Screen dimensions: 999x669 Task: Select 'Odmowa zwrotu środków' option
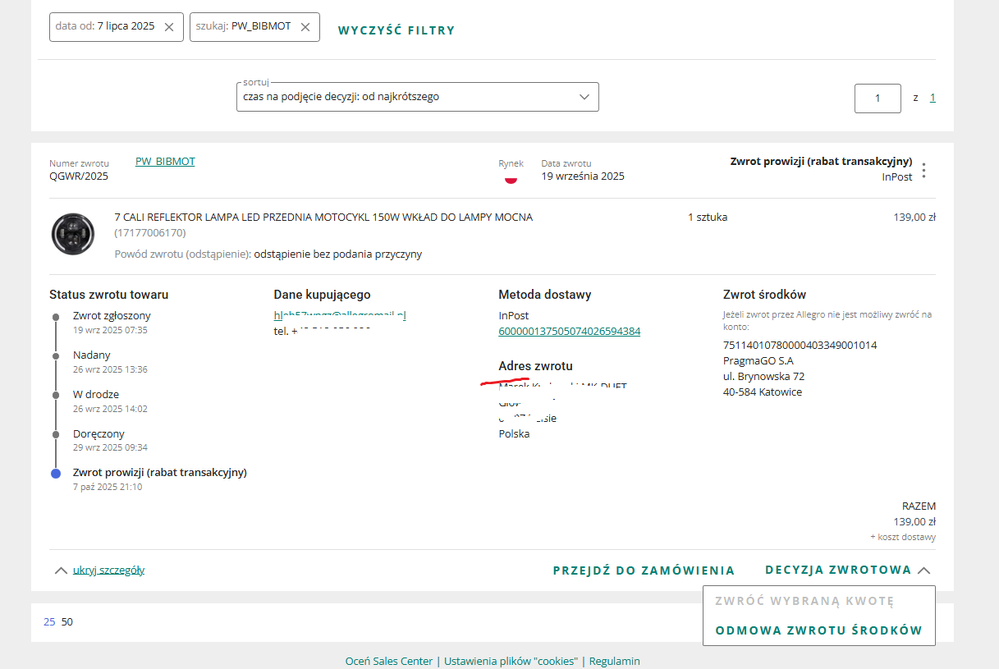(x=818, y=630)
